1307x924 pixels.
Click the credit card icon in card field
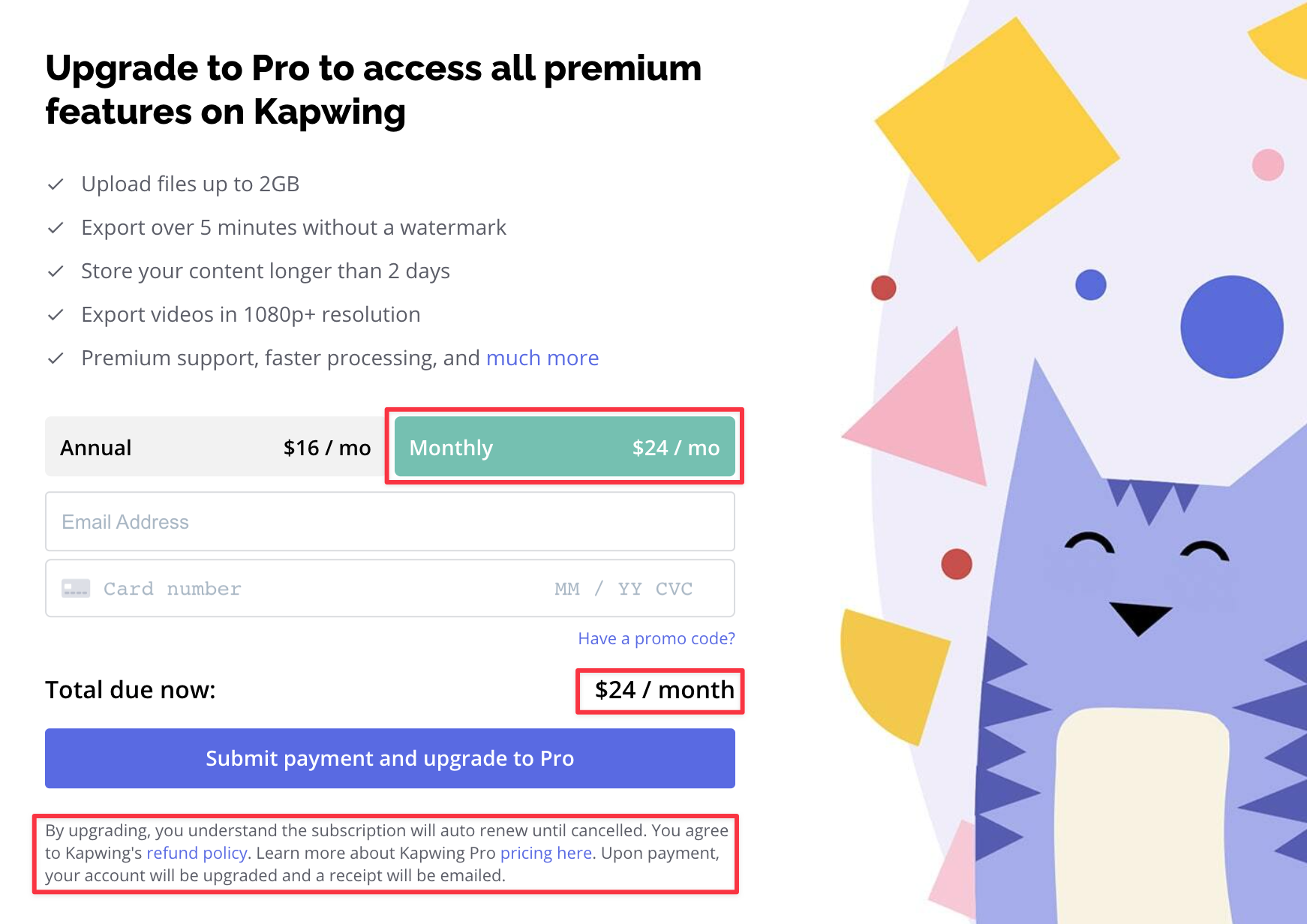[76, 589]
